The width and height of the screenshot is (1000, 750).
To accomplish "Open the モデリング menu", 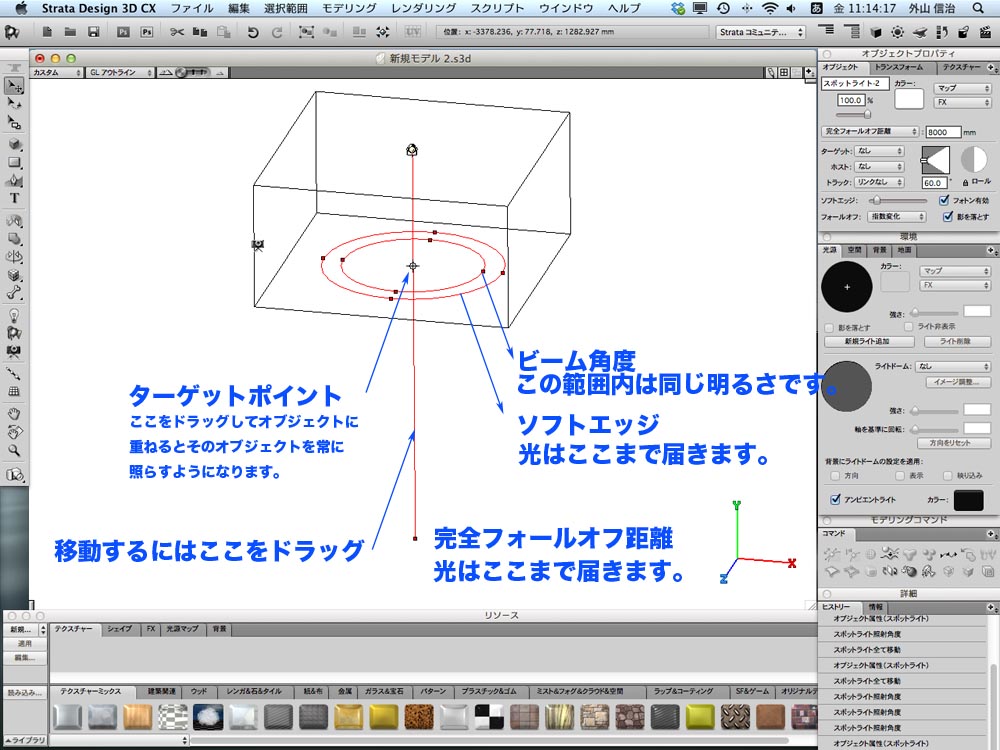I will coord(349,8).
